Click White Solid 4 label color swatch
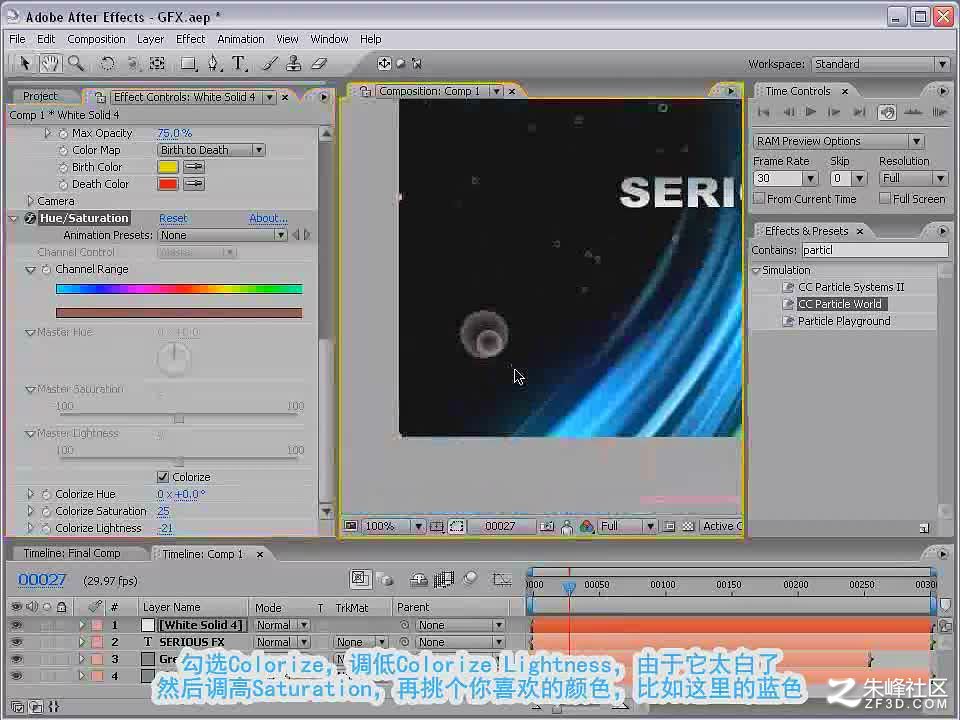The width and height of the screenshot is (960, 720). click(x=97, y=625)
